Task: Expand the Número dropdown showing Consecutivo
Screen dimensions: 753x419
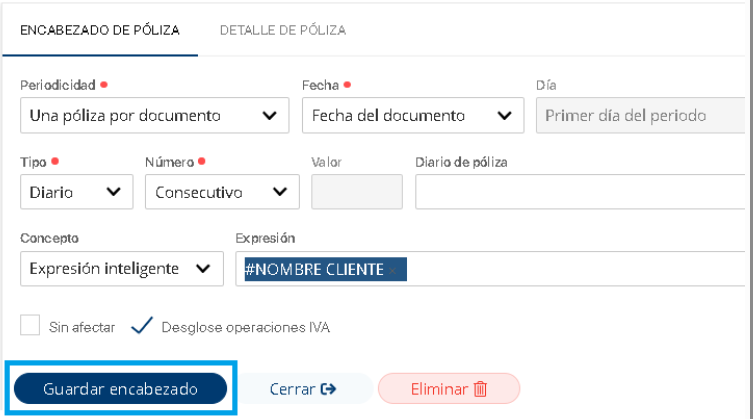Action: (x=221, y=193)
